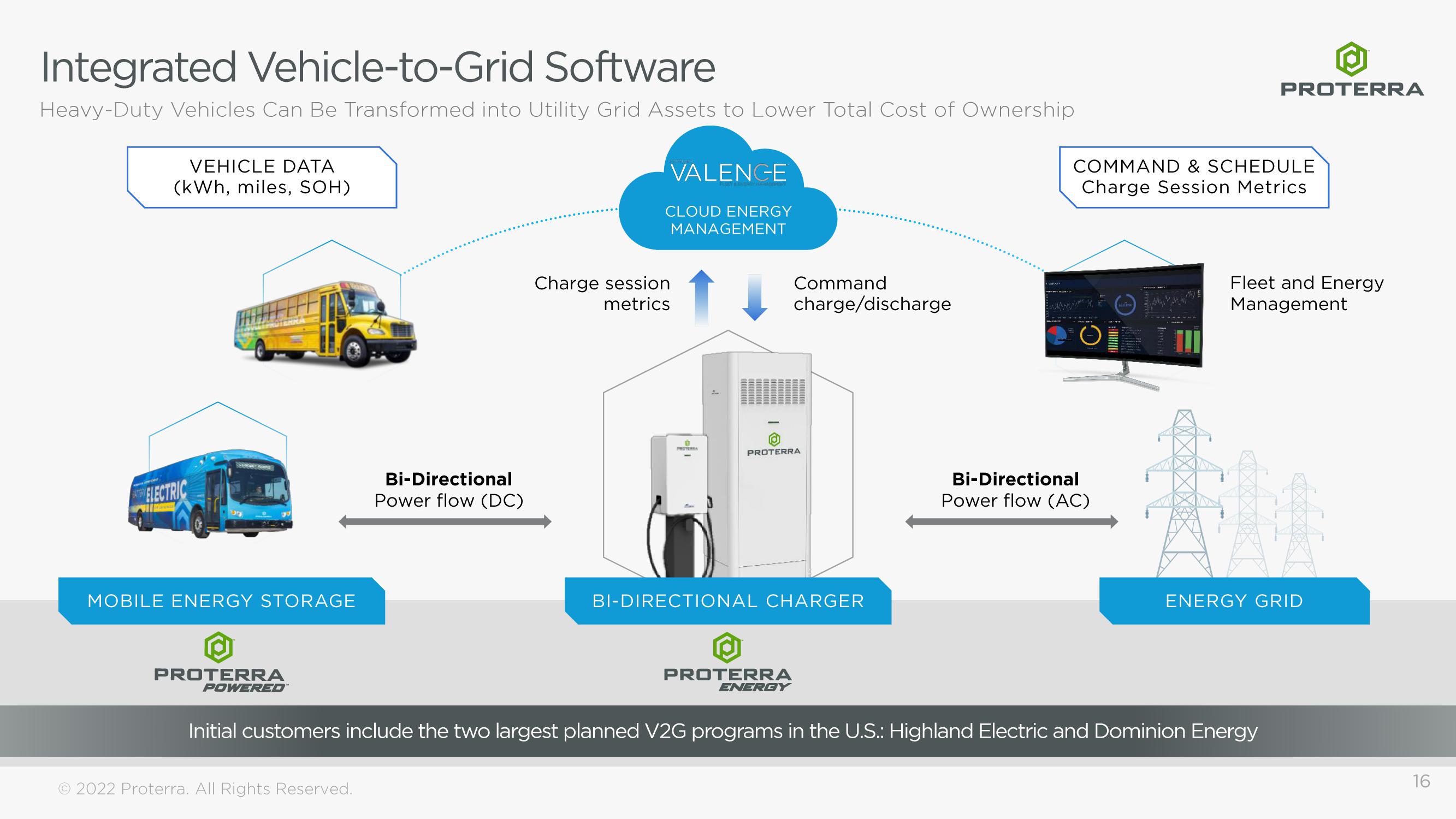Click the 'Charge session metrics' label

(x=602, y=293)
